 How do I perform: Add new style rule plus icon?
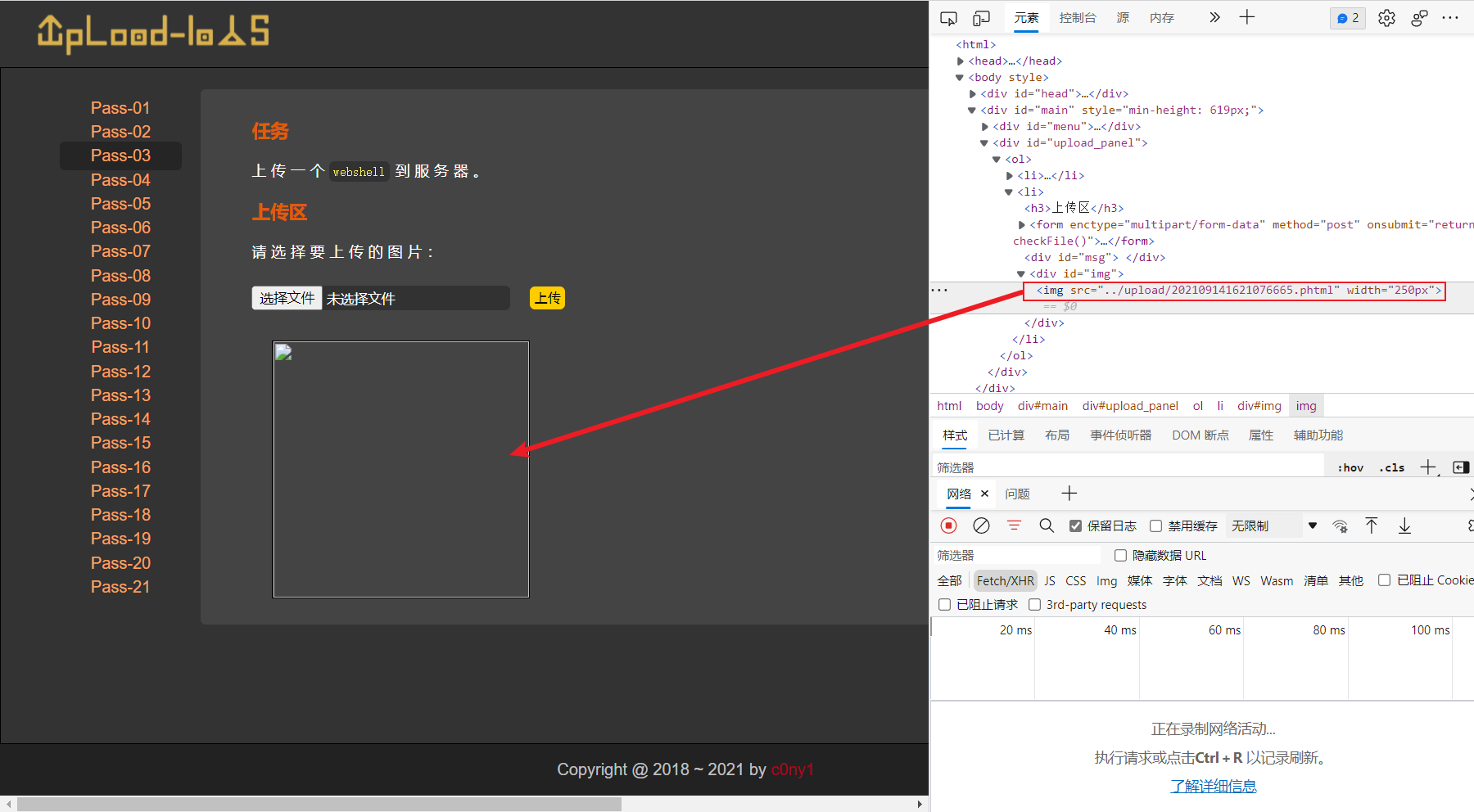point(1428,467)
